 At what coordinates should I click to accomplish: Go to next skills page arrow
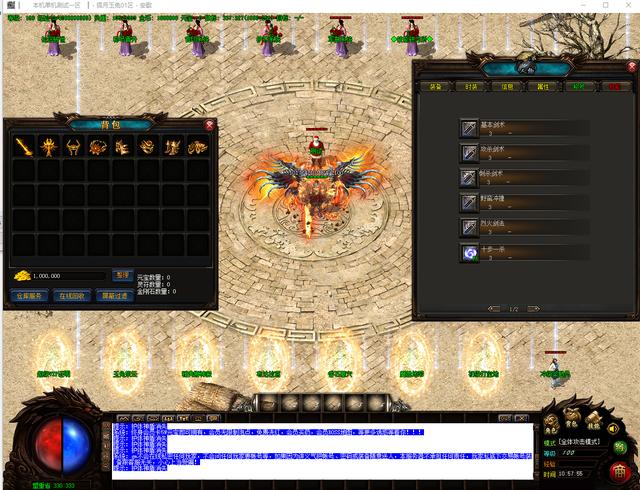pyautogui.click(x=533, y=309)
